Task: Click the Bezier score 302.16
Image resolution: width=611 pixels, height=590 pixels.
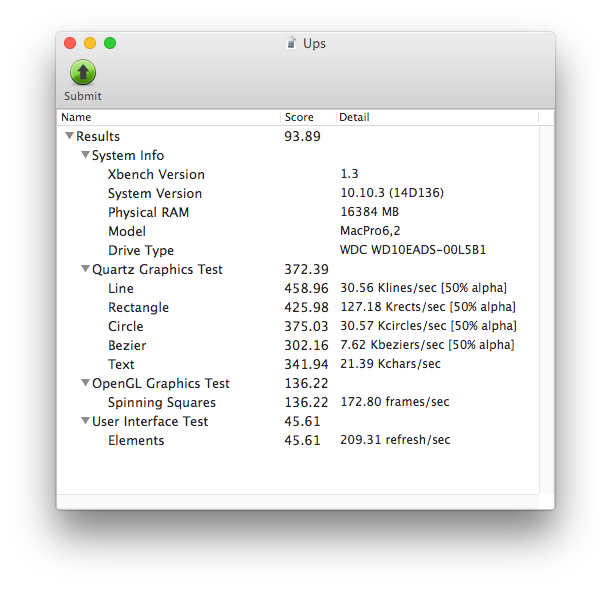Action: point(306,345)
